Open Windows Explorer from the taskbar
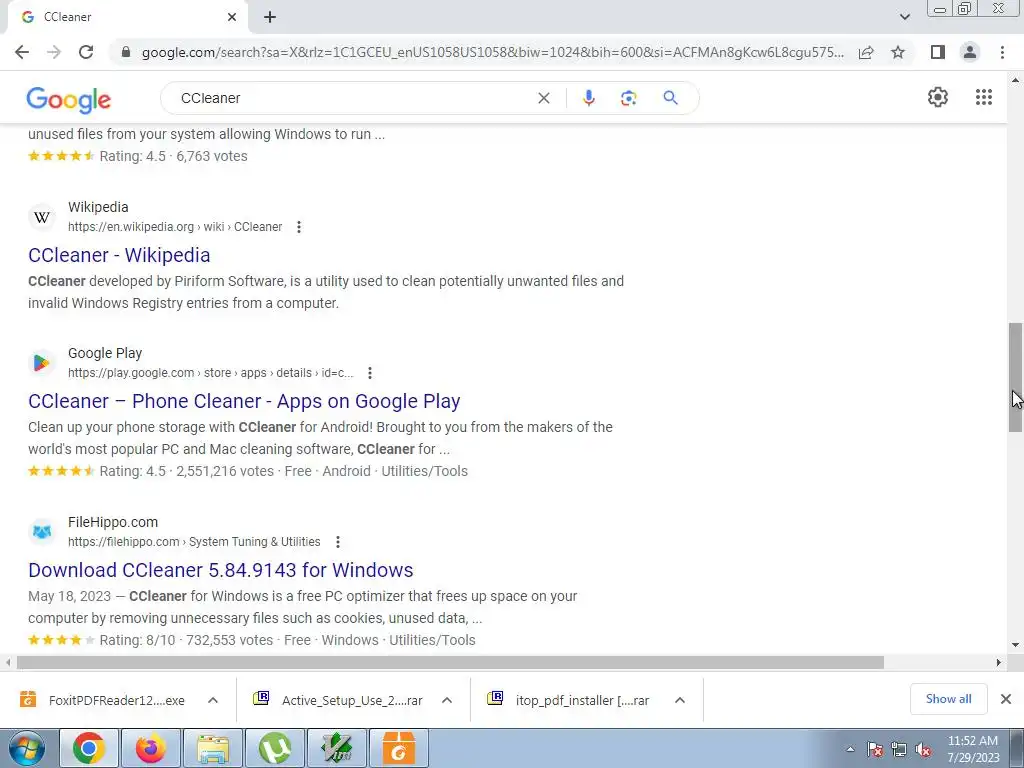This screenshot has width=1024, height=768. (x=213, y=748)
